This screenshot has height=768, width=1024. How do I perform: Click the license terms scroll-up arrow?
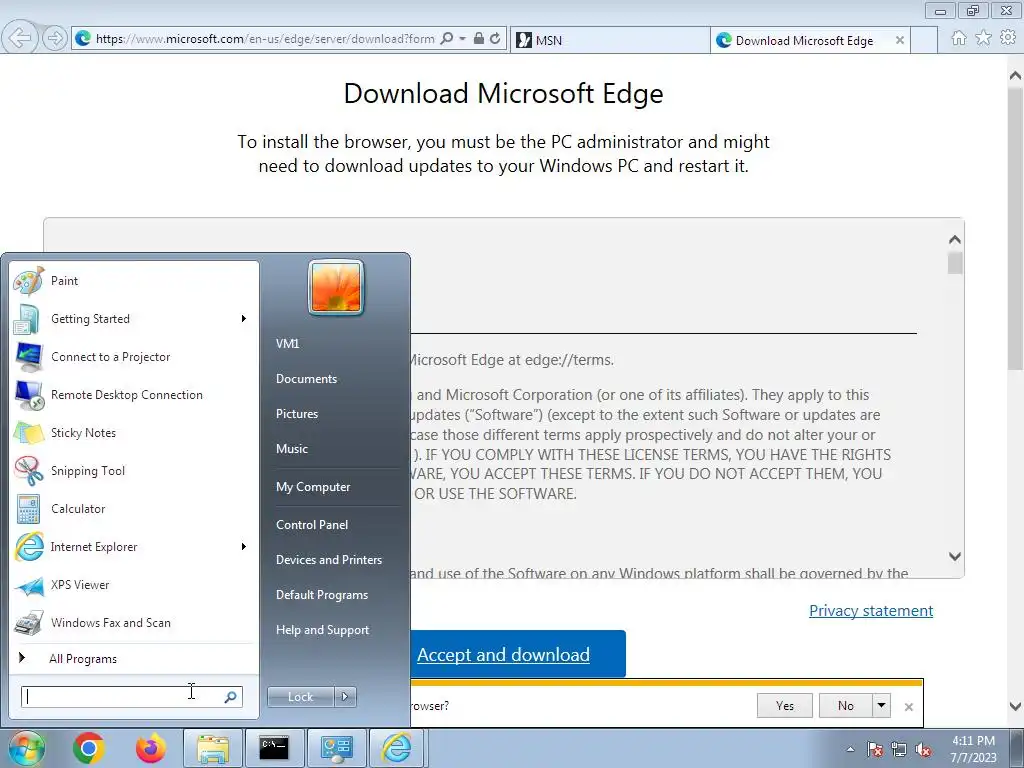pyautogui.click(x=955, y=240)
